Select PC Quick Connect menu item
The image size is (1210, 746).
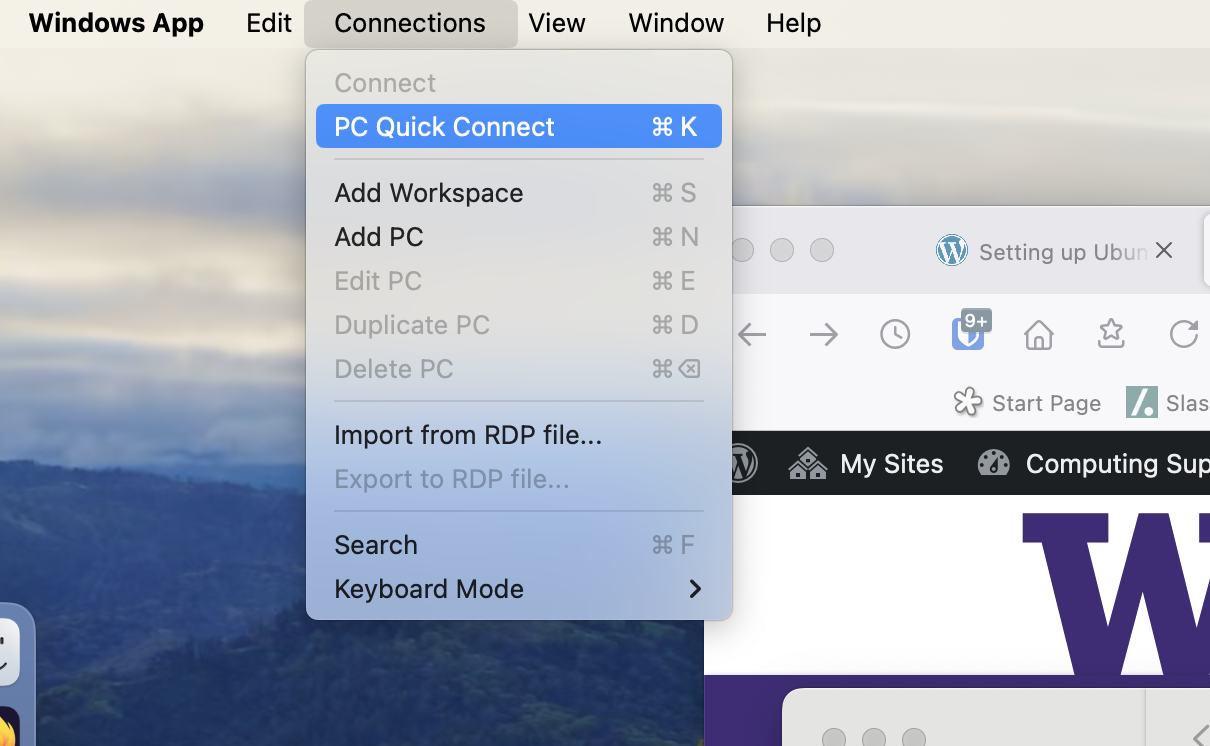point(518,127)
